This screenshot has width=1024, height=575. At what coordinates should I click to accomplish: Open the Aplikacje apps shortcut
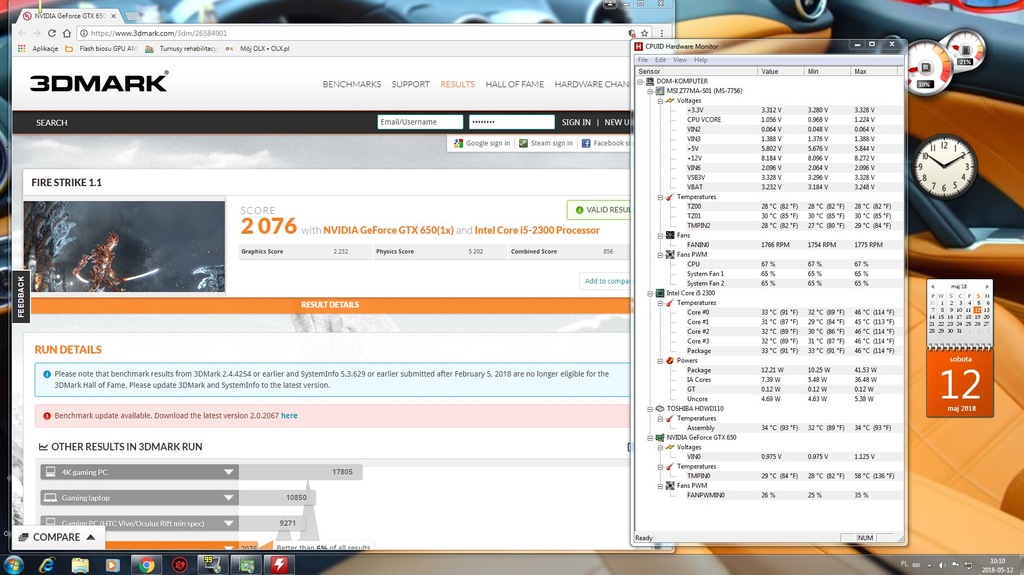(x=39, y=48)
